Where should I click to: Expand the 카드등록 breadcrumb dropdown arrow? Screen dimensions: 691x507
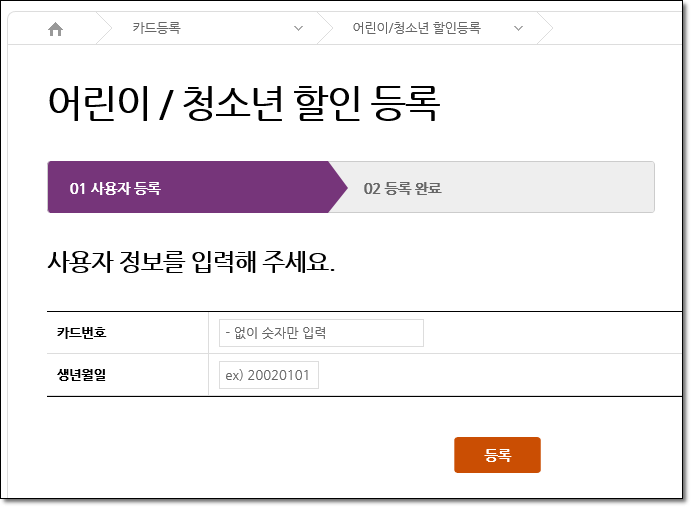[298, 29]
